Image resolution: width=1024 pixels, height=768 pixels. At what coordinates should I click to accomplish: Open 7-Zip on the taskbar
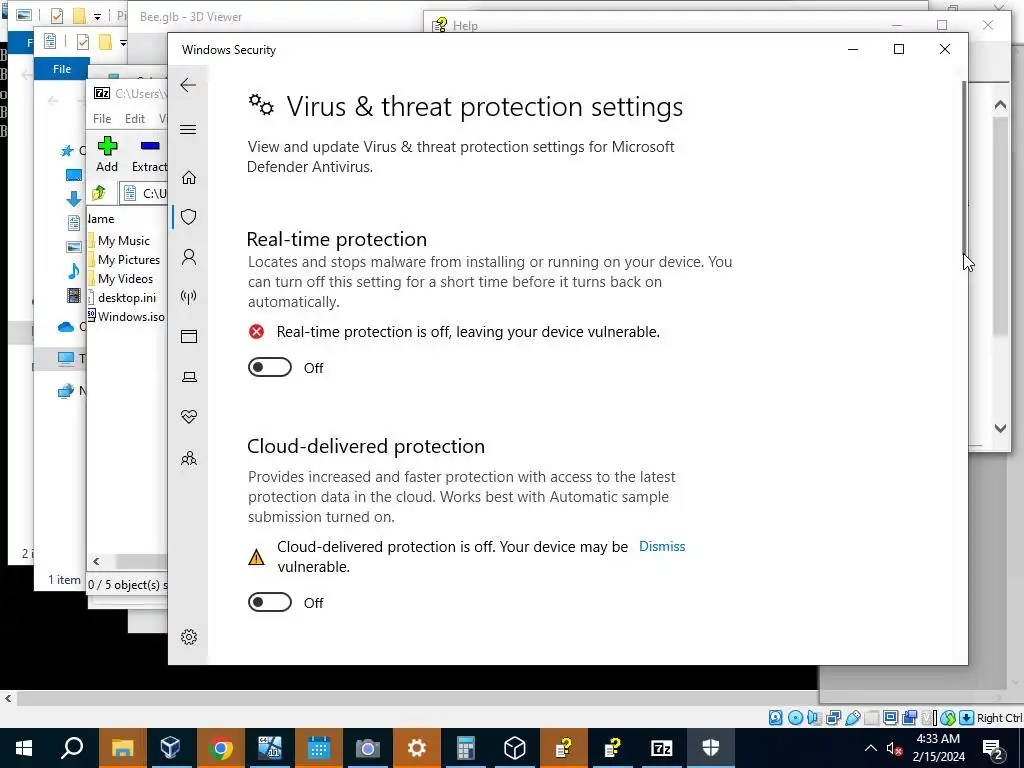[x=662, y=748]
